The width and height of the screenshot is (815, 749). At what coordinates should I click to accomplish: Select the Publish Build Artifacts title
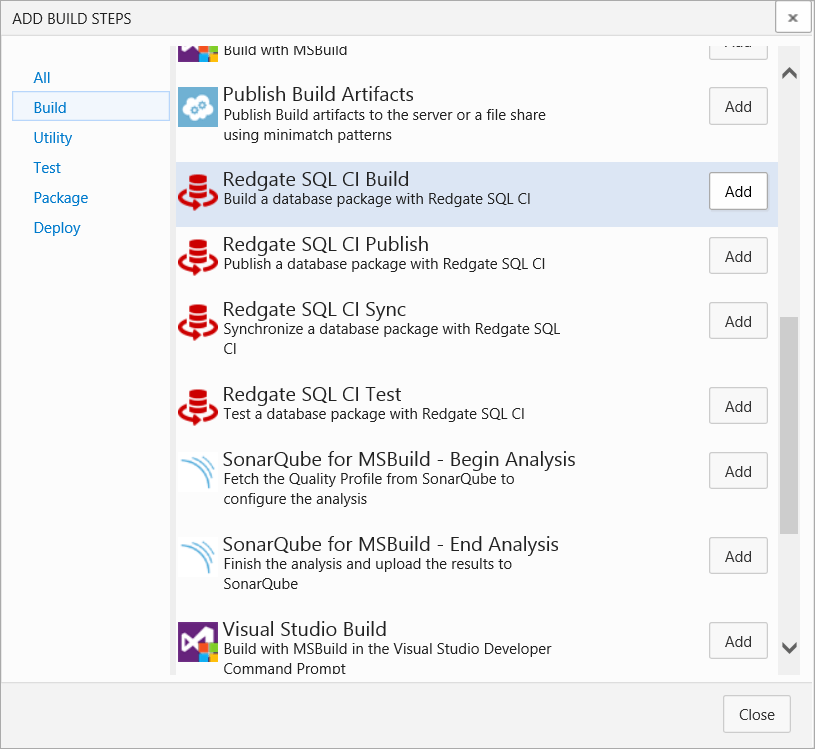[x=318, y=95]
